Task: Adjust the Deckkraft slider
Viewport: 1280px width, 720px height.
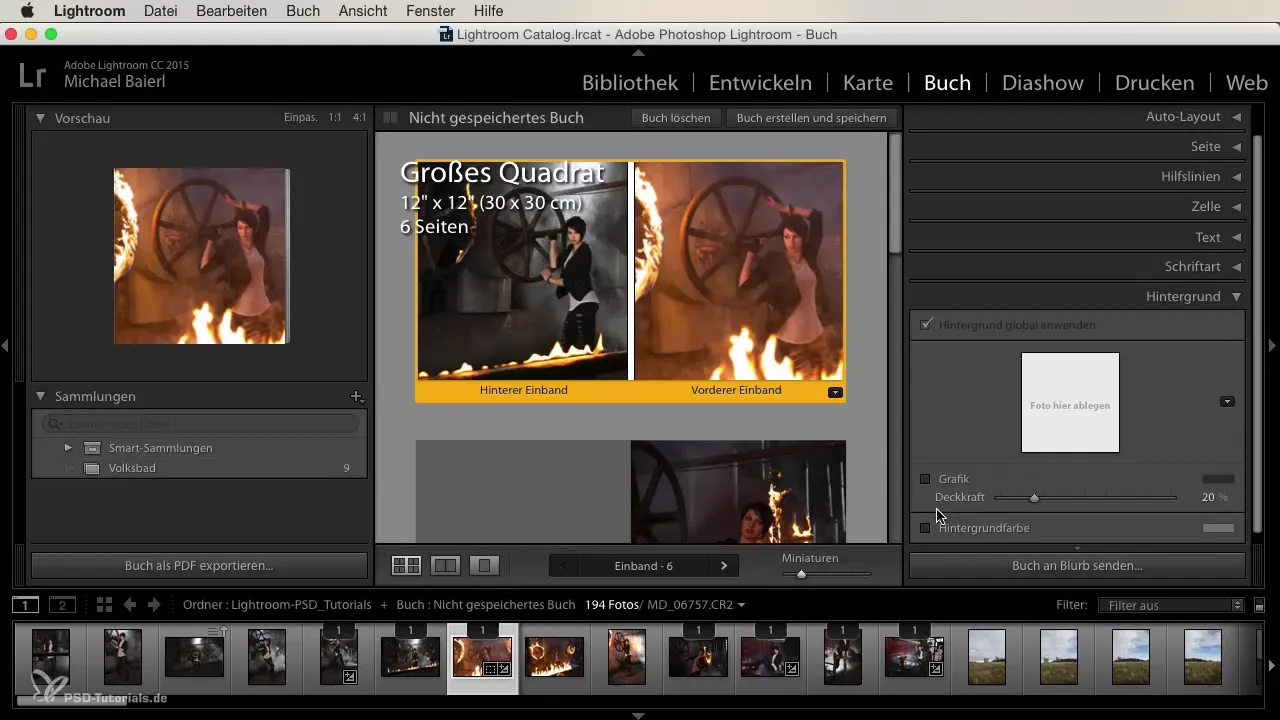Action: 1034,497
